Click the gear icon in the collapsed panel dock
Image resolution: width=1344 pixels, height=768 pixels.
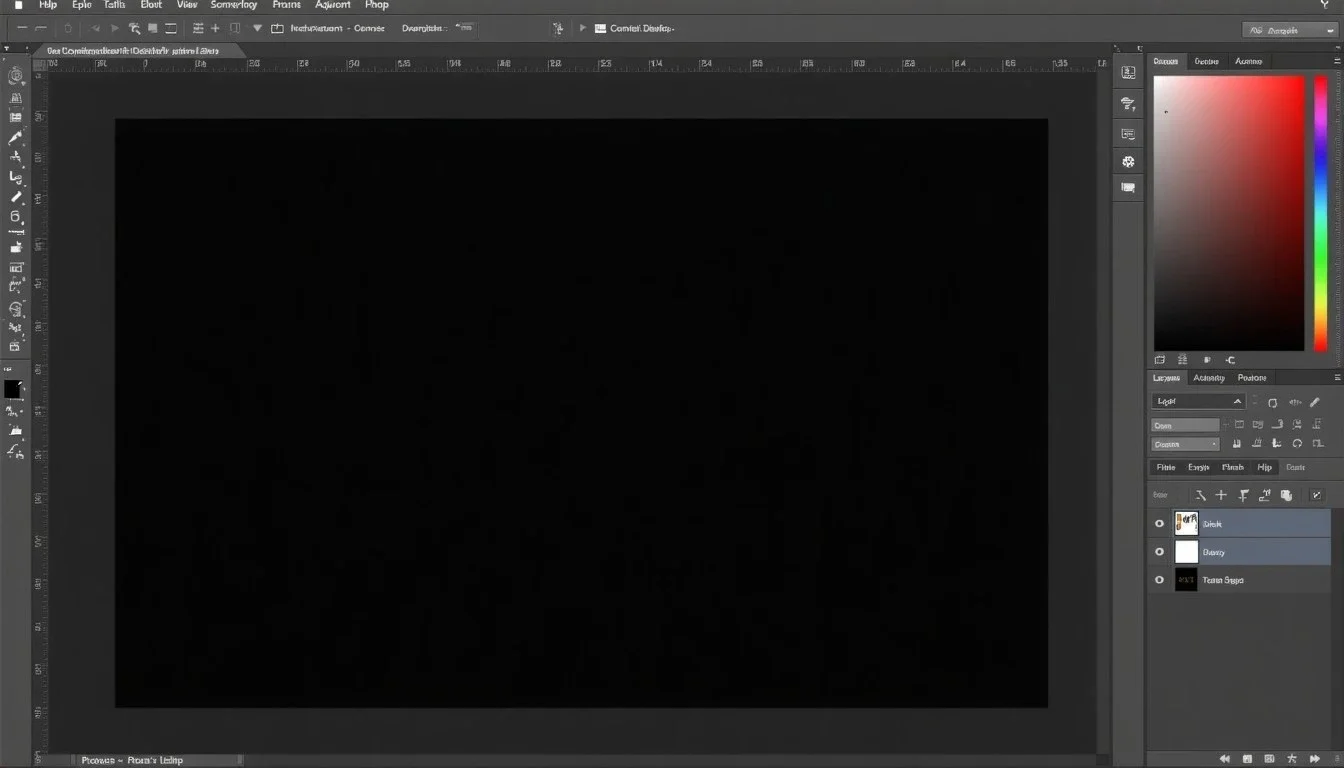coord(1128,161)
